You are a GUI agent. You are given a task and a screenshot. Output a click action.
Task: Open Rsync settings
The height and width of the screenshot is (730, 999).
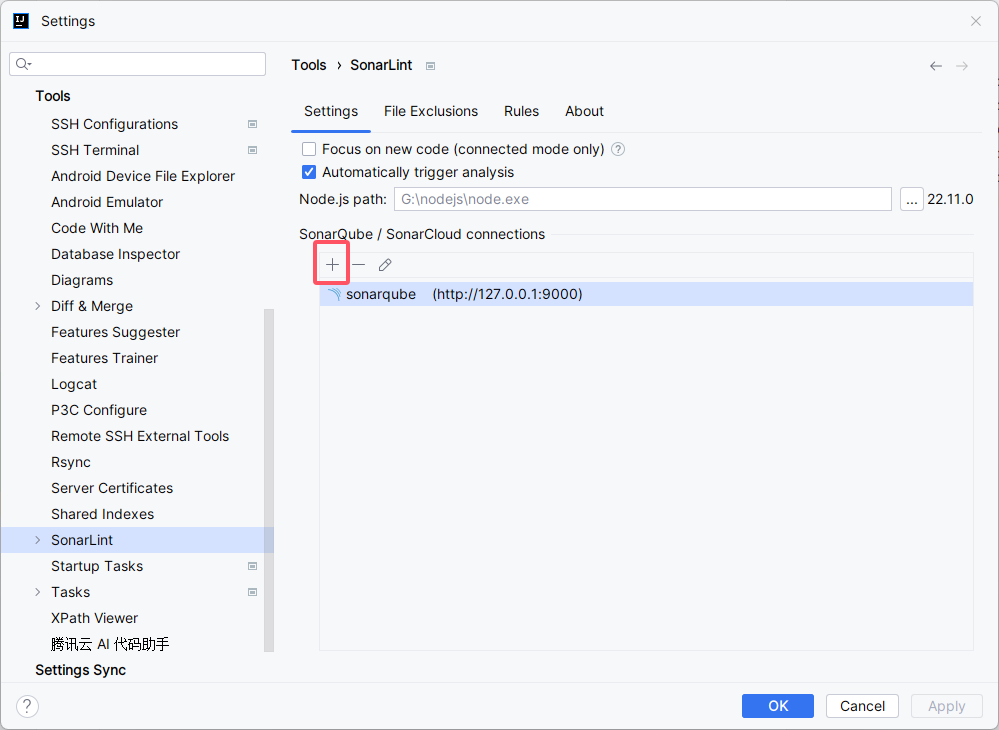(71, 462)
